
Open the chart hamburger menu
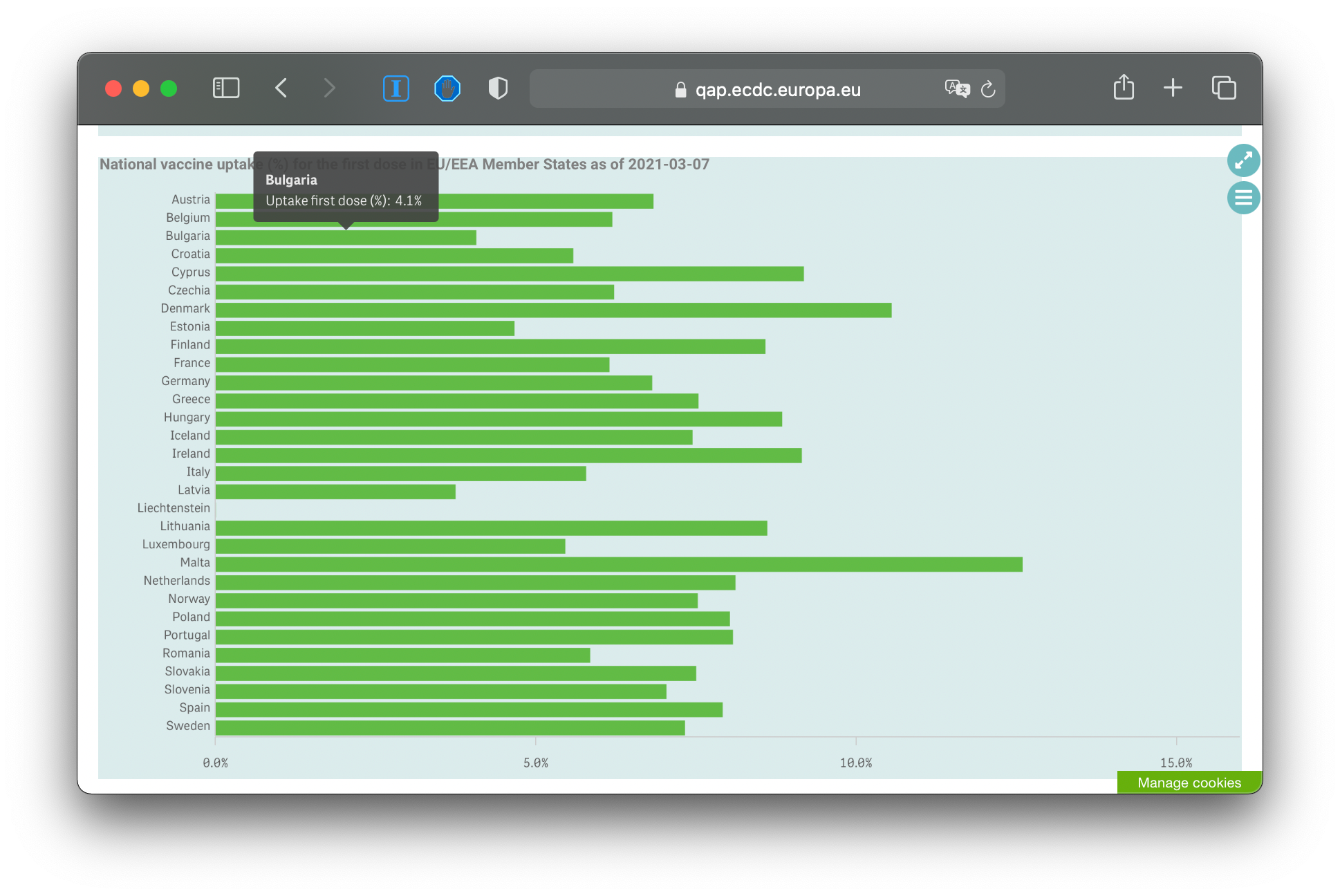pos(1243,198)
